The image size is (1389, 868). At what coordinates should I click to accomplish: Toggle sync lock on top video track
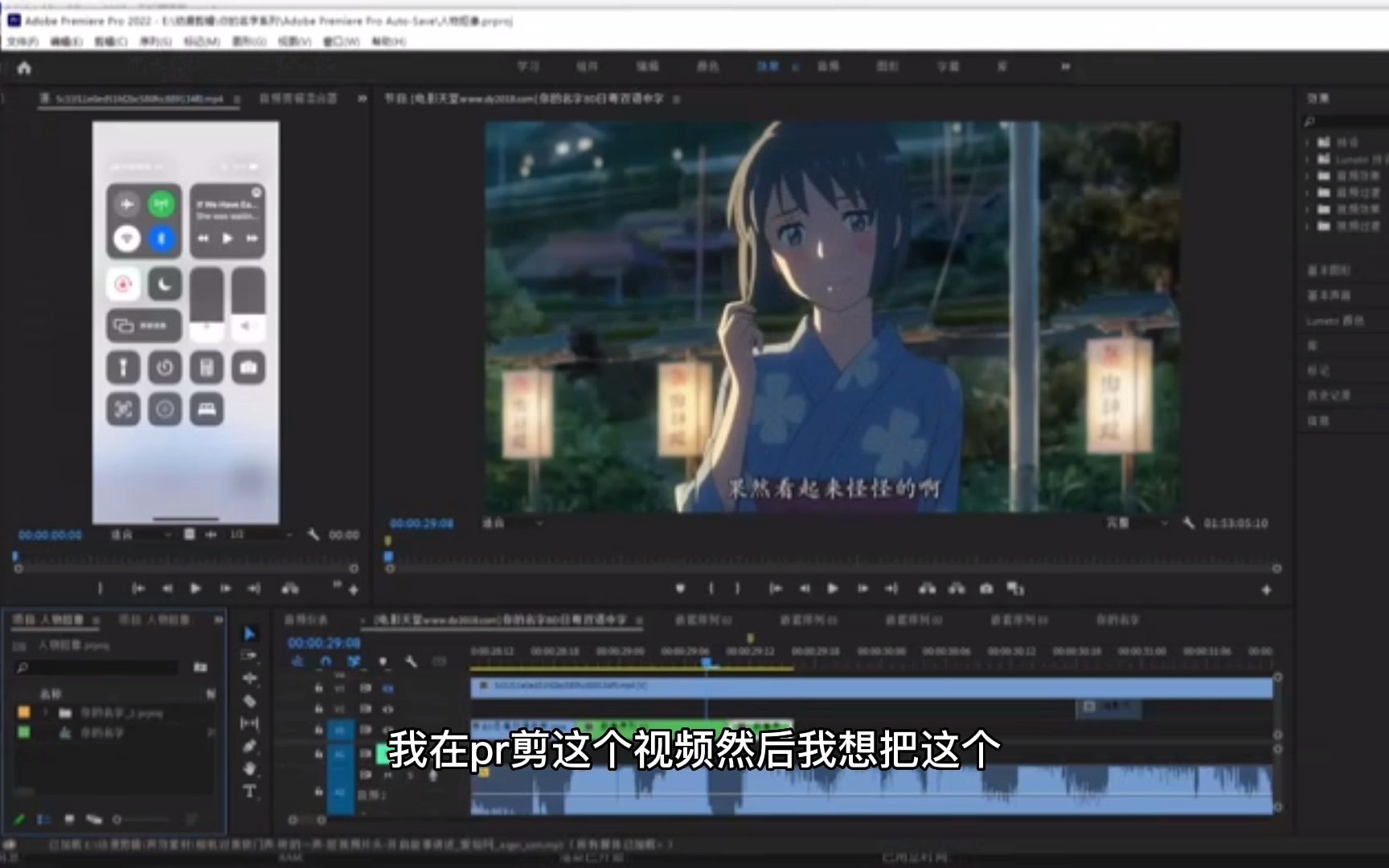[366, 689]
